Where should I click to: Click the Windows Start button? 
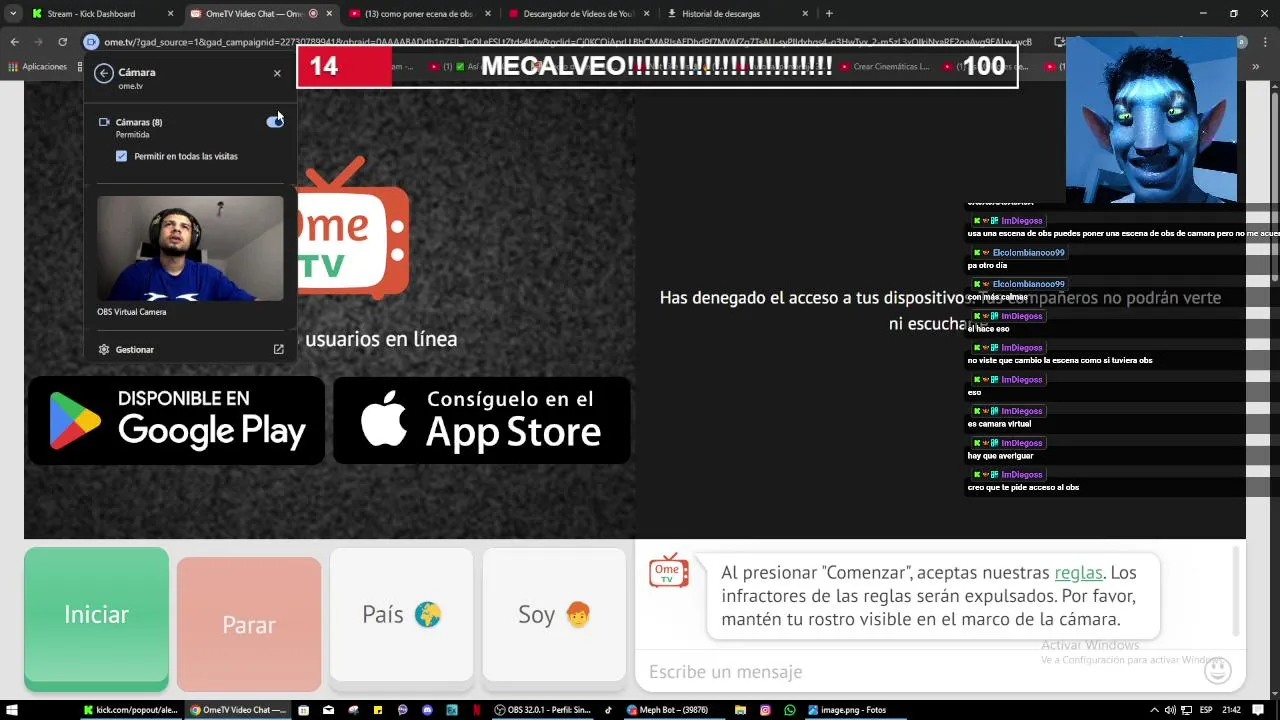[13, 710]
